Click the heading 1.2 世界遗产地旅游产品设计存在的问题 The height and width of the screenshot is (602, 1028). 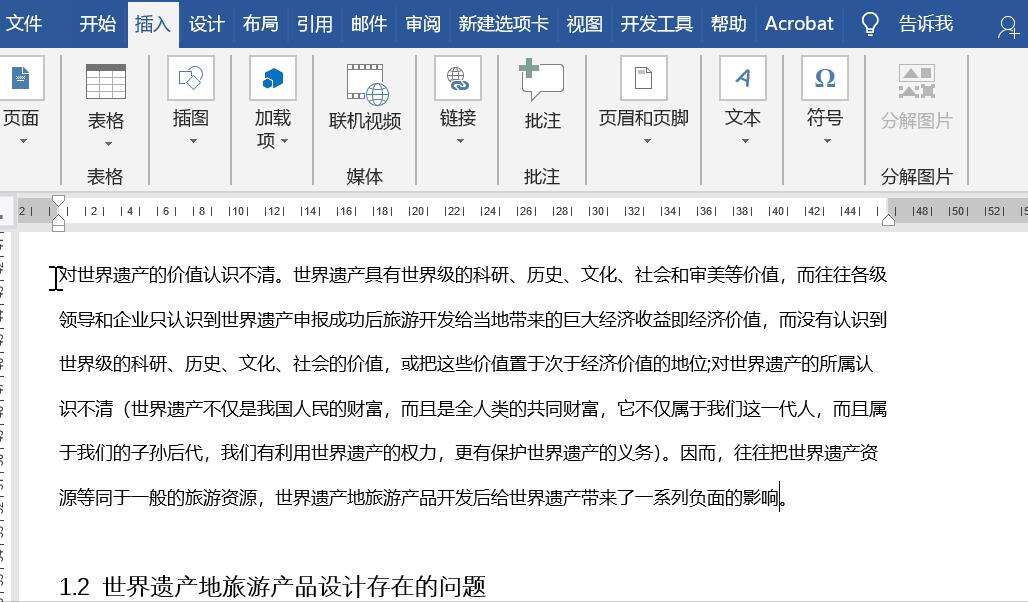272,586
